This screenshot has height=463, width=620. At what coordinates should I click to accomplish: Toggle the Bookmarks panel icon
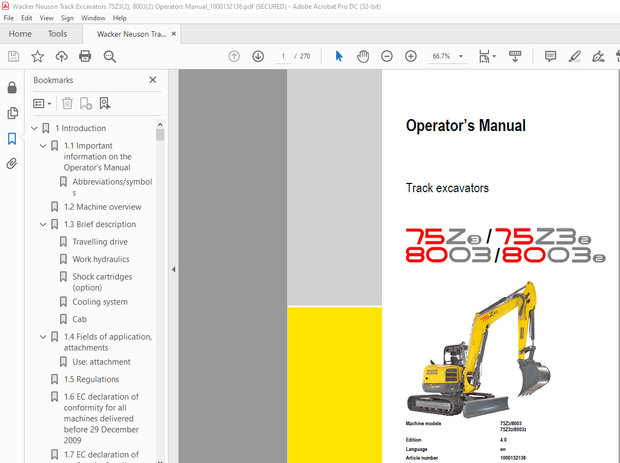(12, 138)
